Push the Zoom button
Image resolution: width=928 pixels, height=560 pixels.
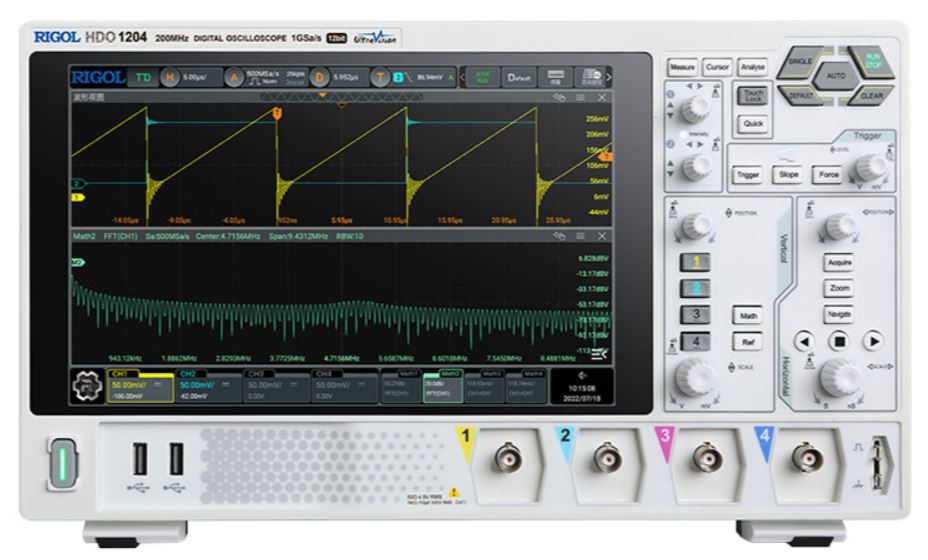tap(839, 288)
